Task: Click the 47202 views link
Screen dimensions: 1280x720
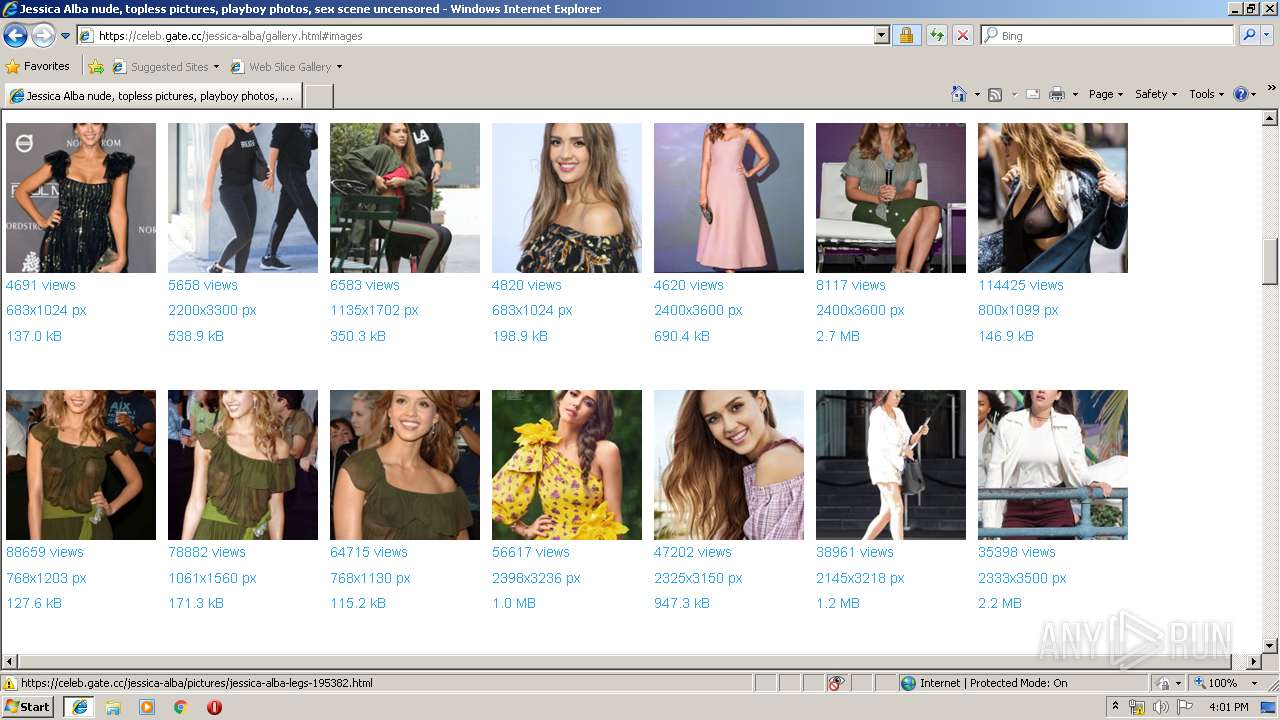Action: 693,552
